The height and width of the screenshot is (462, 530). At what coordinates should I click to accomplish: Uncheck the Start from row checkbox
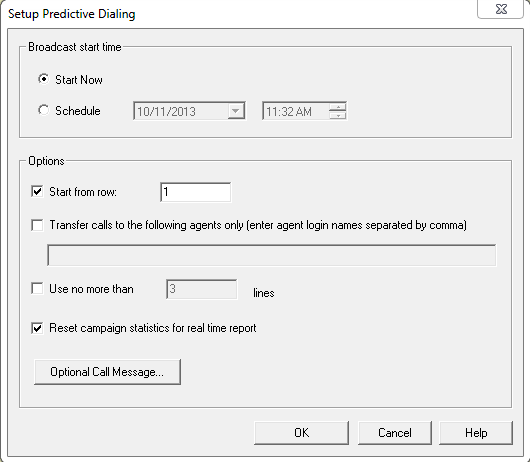point(37,192)
